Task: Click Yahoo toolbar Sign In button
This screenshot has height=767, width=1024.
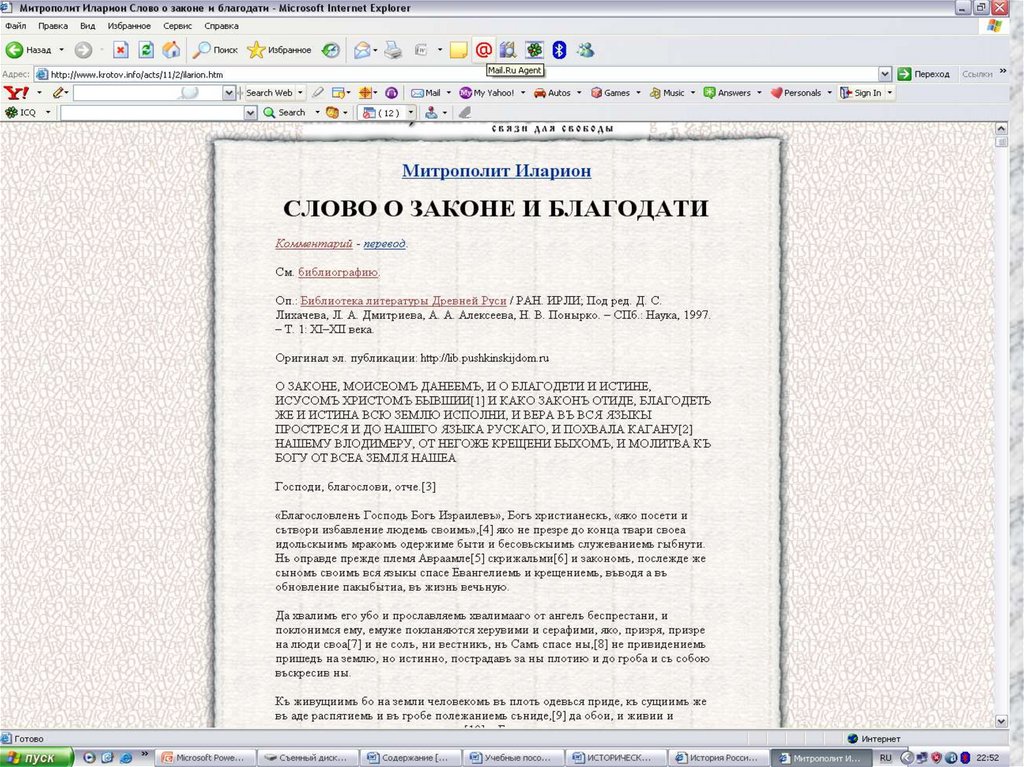Action: (861, 93)
